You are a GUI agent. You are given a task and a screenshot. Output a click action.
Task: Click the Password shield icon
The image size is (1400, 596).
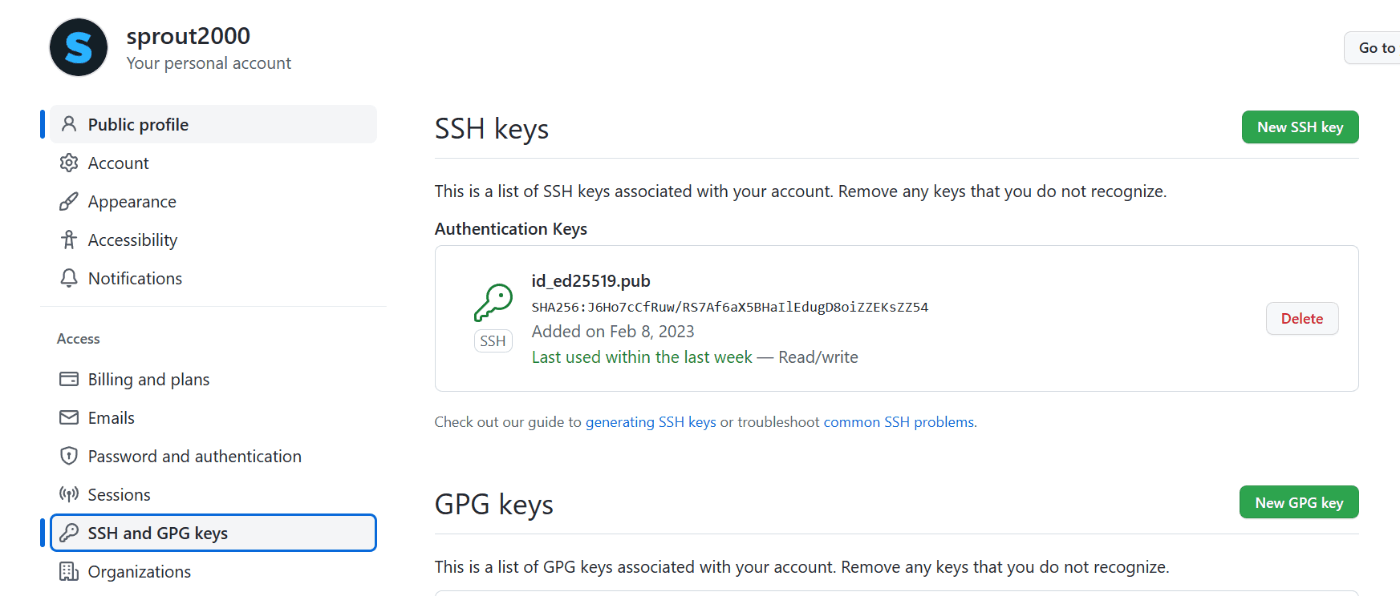point(69,456)
